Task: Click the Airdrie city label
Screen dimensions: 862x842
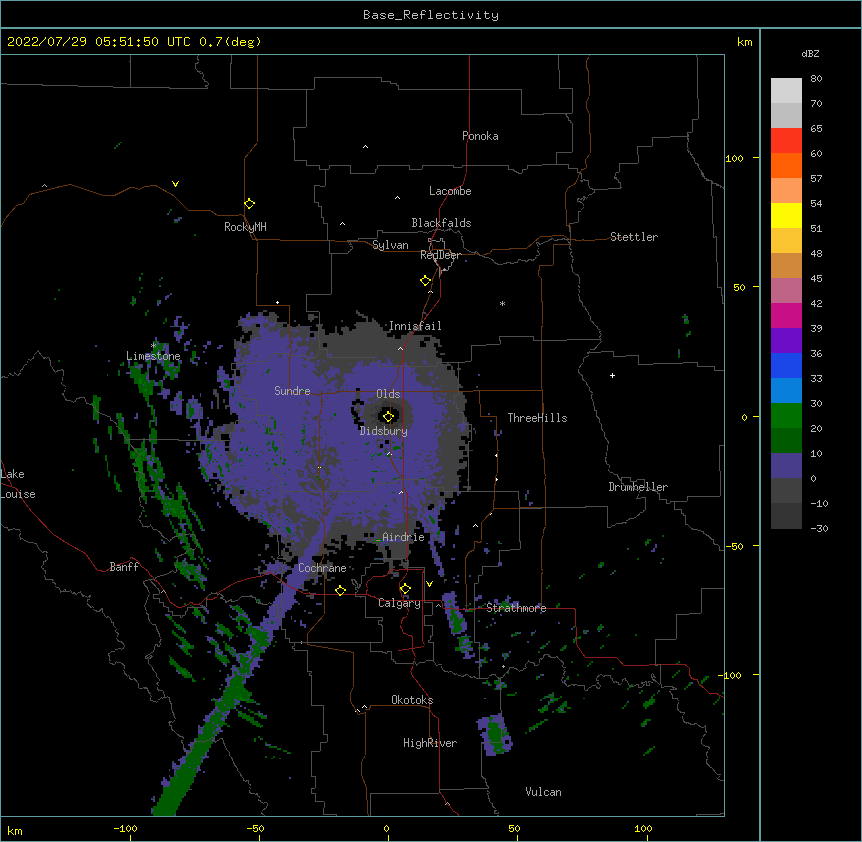Action: coord(404,537)
